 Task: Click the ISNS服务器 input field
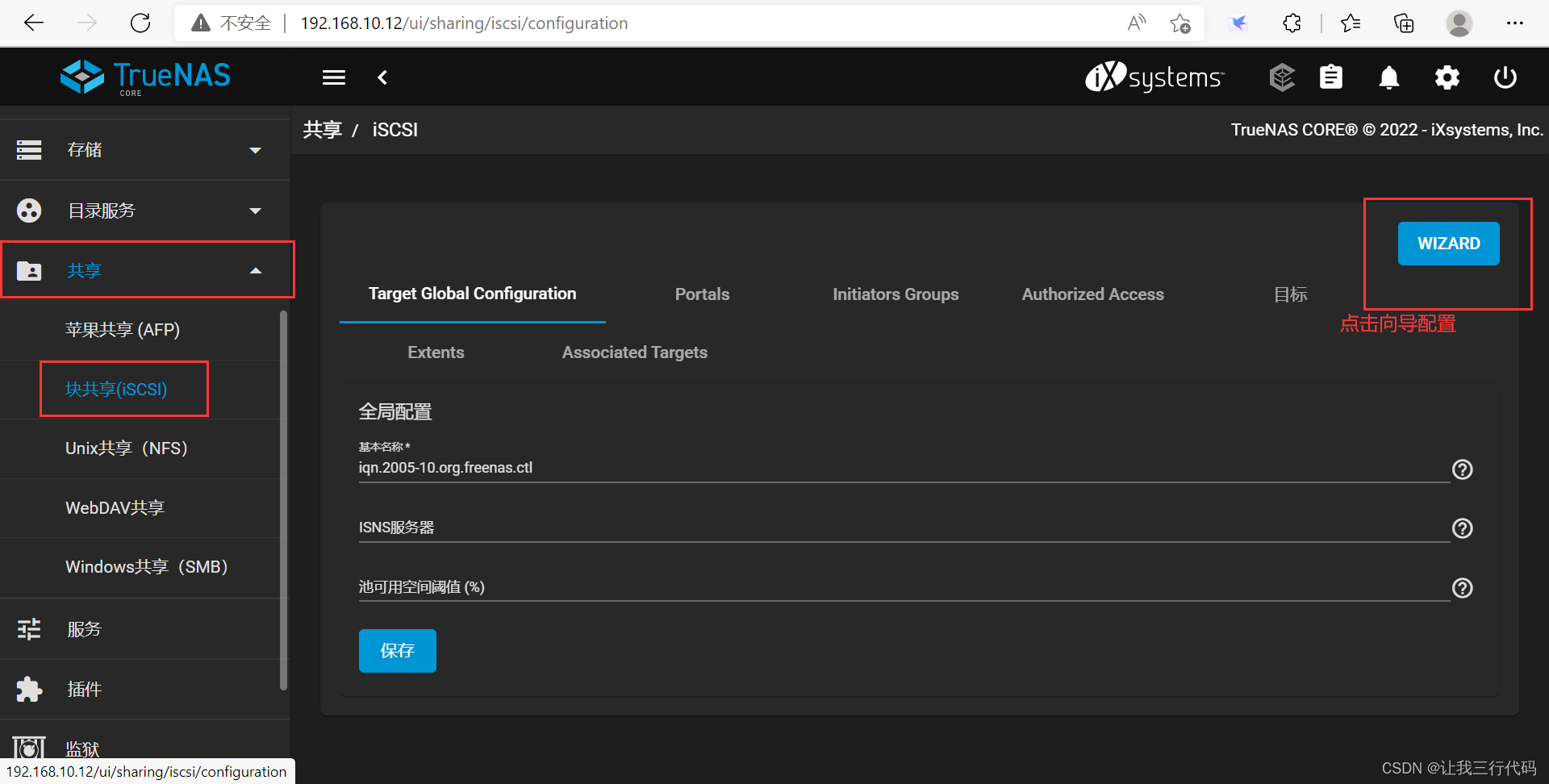pyautogui.click(x=904, y=528)
